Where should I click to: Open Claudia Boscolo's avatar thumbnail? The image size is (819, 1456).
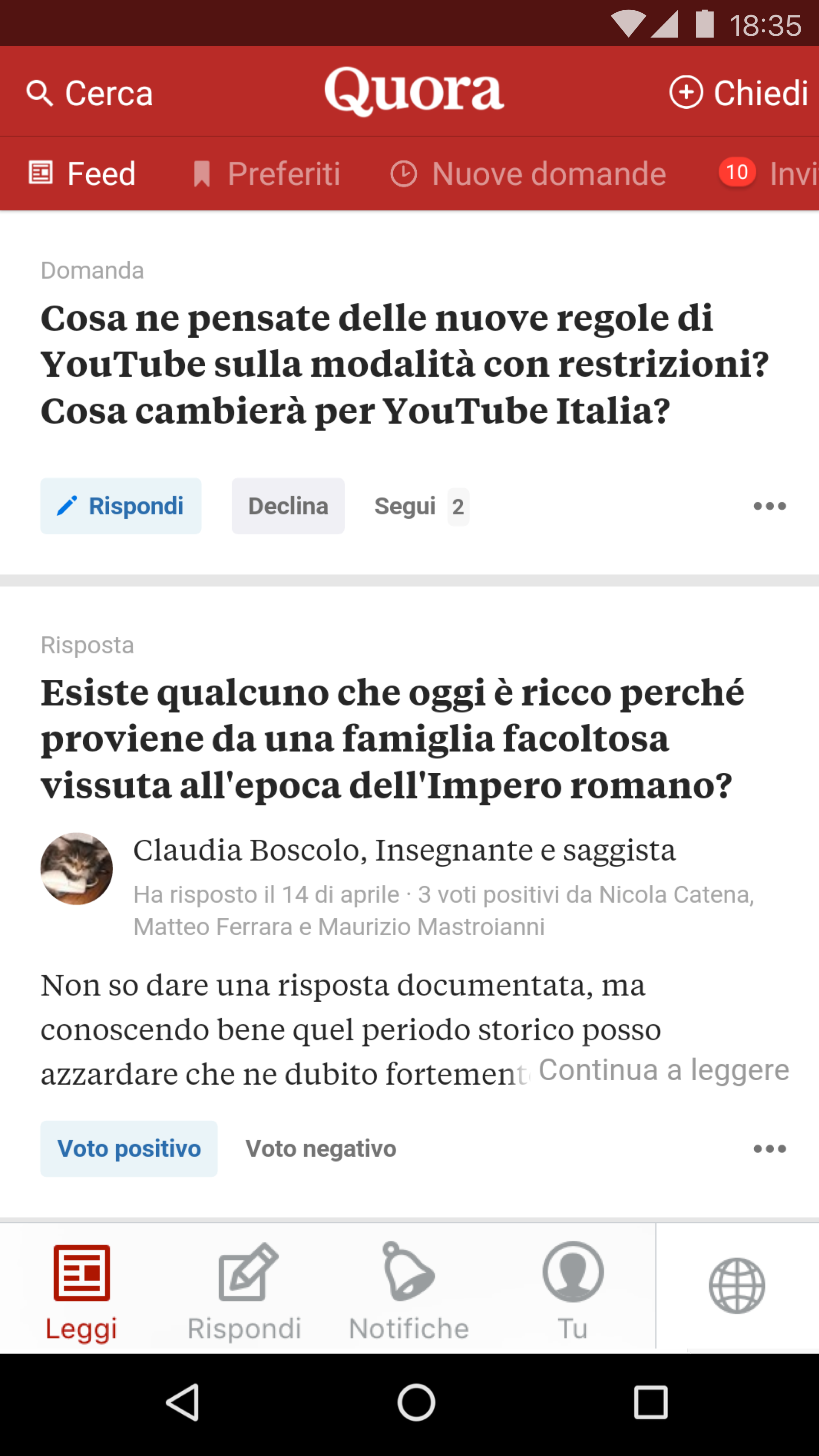click(x=77, y=869)
